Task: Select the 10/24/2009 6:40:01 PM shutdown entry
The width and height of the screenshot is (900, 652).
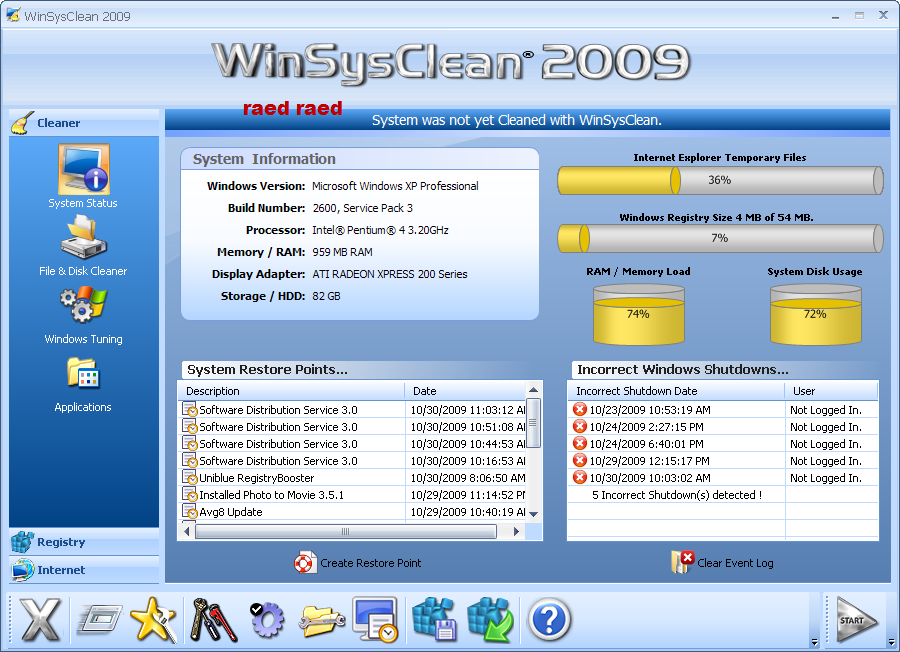Action: click(x=723, y=444)
